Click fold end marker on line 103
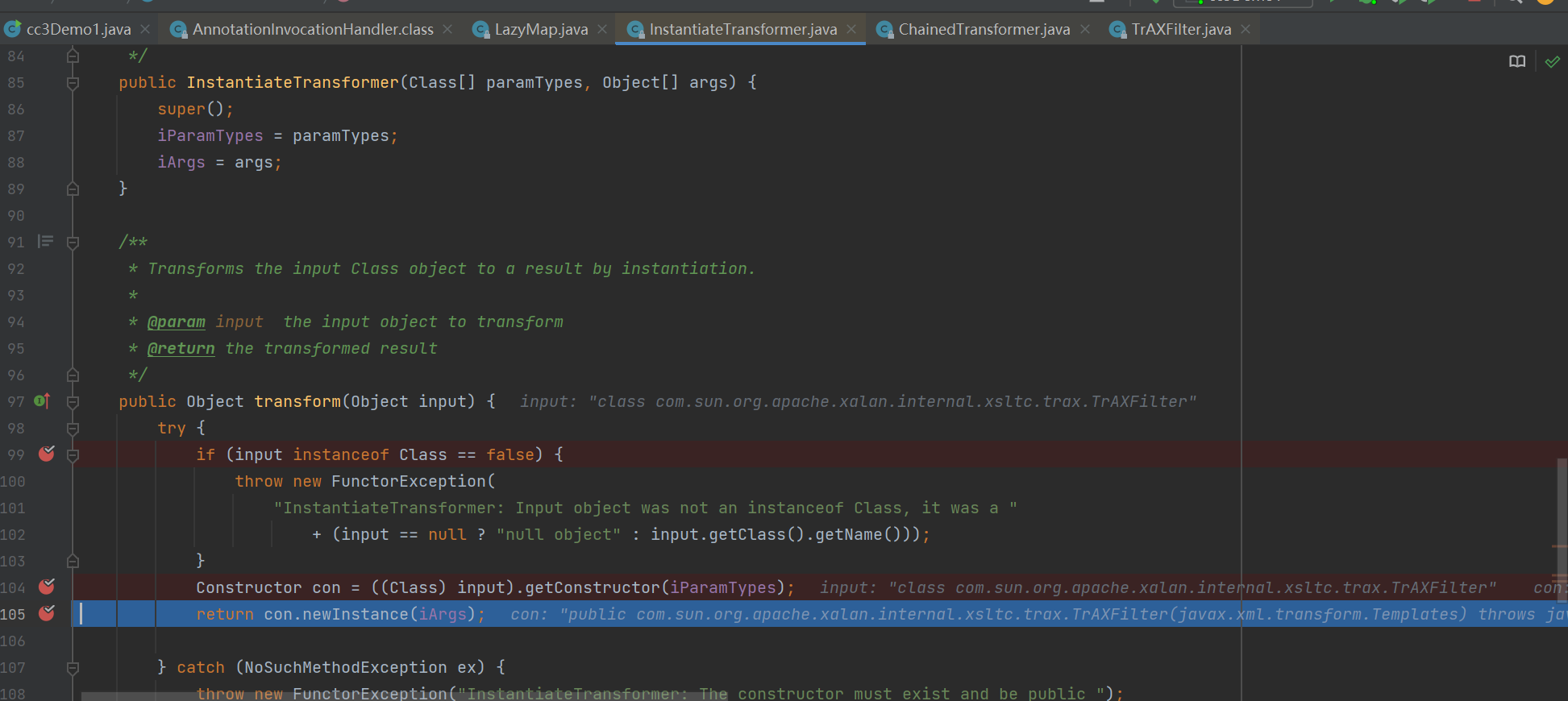 click(x=73, y=561)
